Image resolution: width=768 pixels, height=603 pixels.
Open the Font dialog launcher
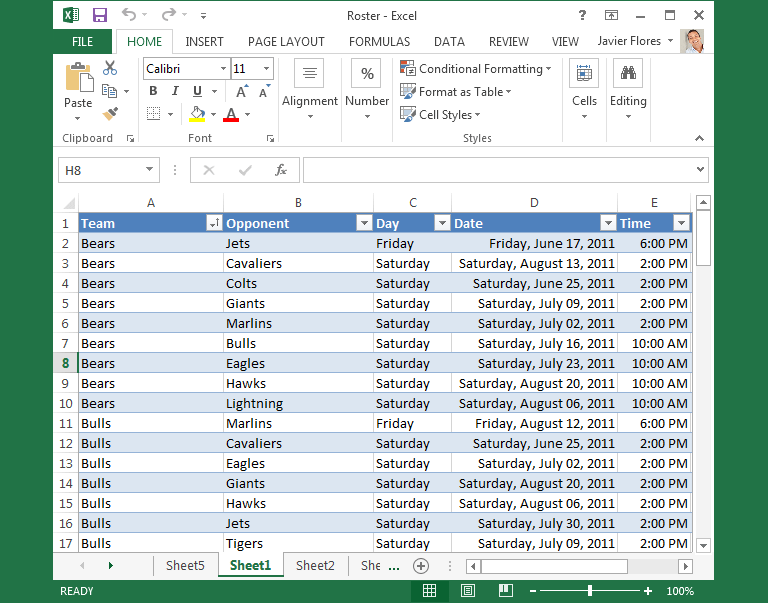270,139
